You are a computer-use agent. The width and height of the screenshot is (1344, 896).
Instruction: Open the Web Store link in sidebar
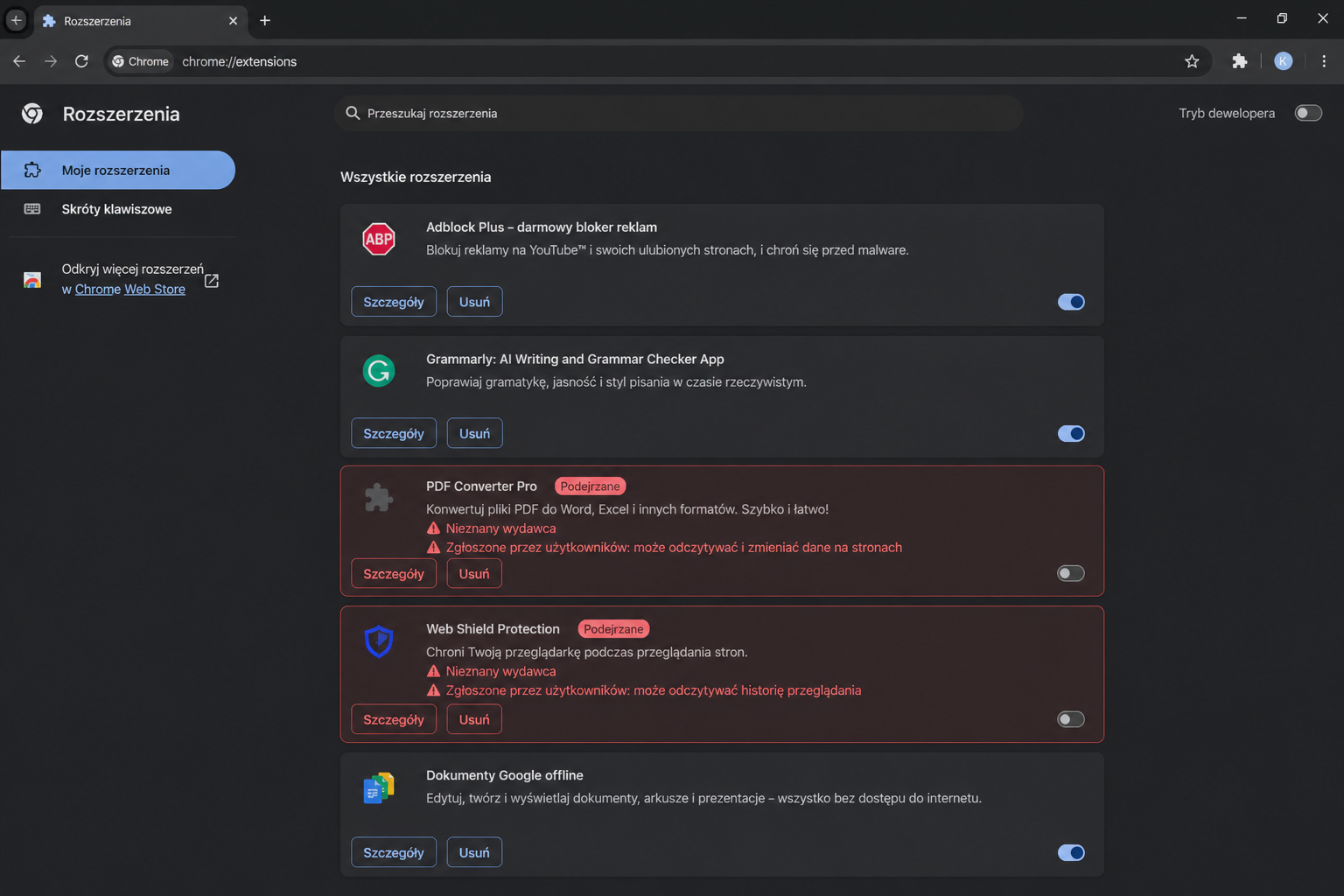[155, 289]
